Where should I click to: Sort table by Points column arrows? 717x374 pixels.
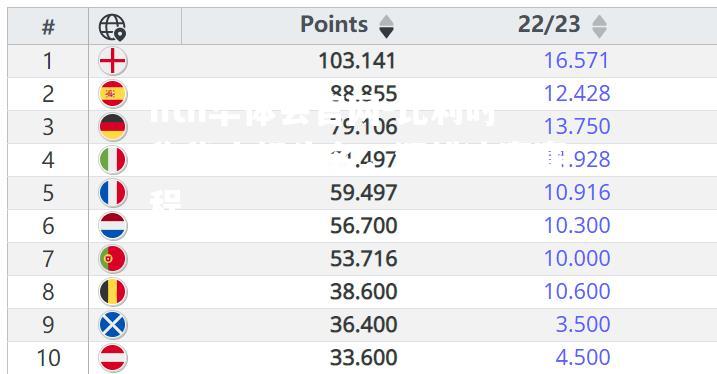(386, 26)
